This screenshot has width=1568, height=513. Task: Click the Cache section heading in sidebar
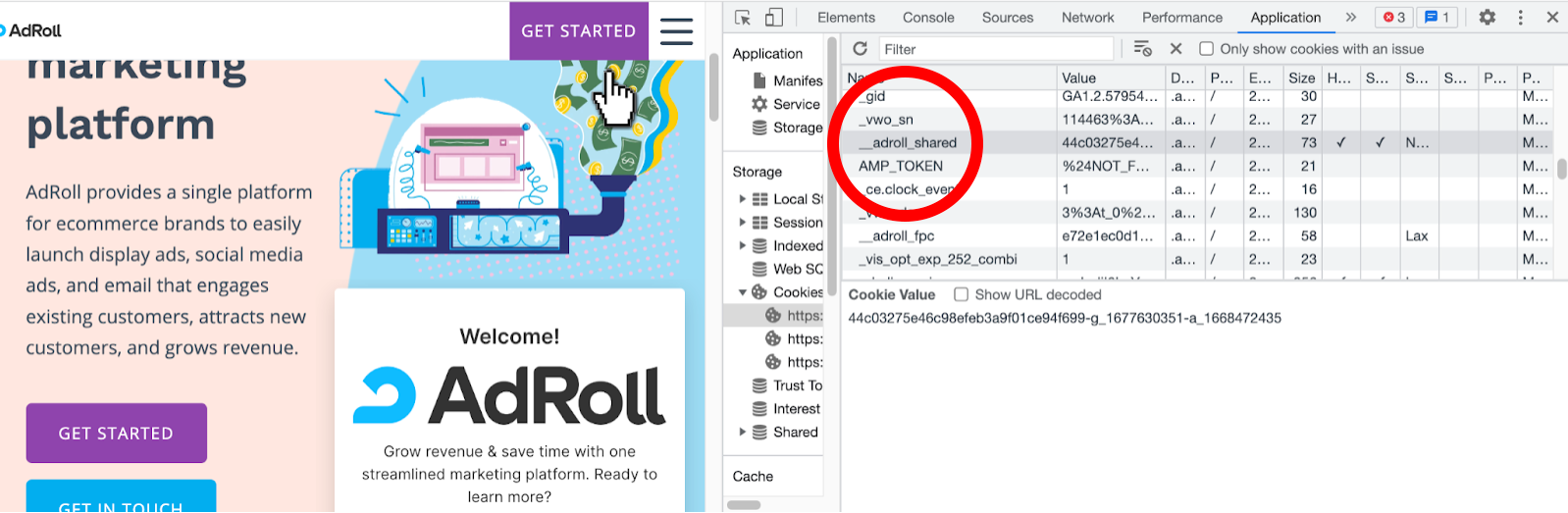[753, 476]
